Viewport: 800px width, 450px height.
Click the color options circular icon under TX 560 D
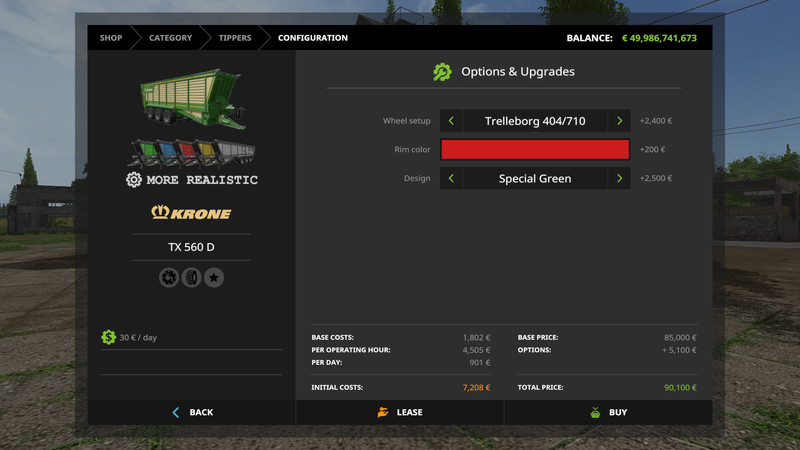click(x=169, y=277)
